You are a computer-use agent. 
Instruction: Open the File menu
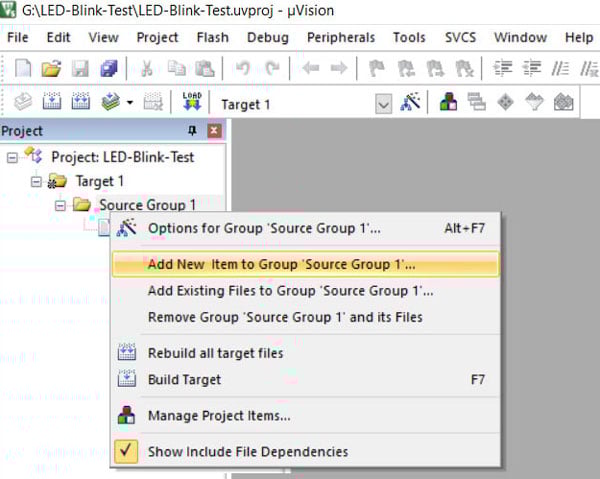[18, 37]
